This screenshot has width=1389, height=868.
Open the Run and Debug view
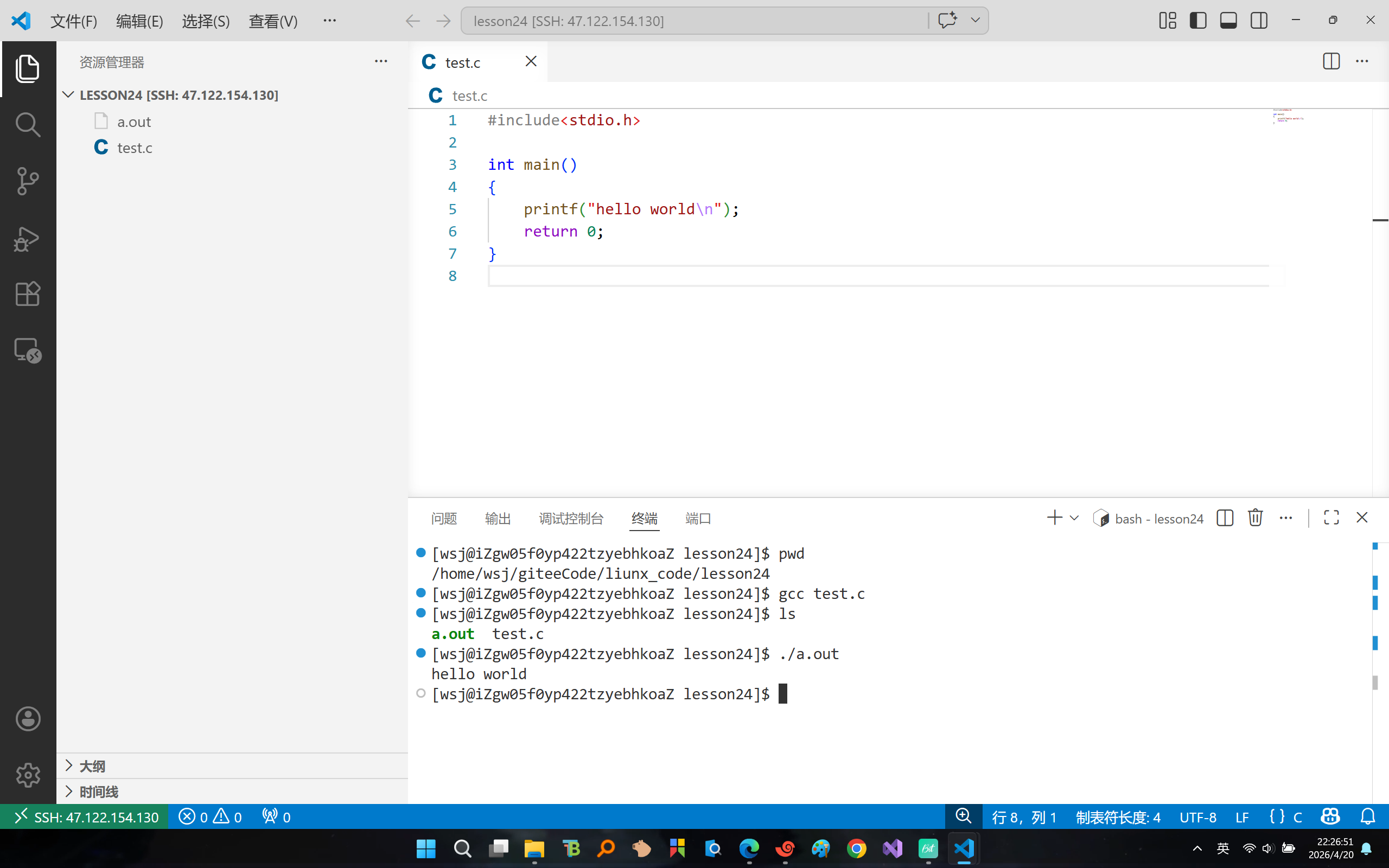pos(28,238)
